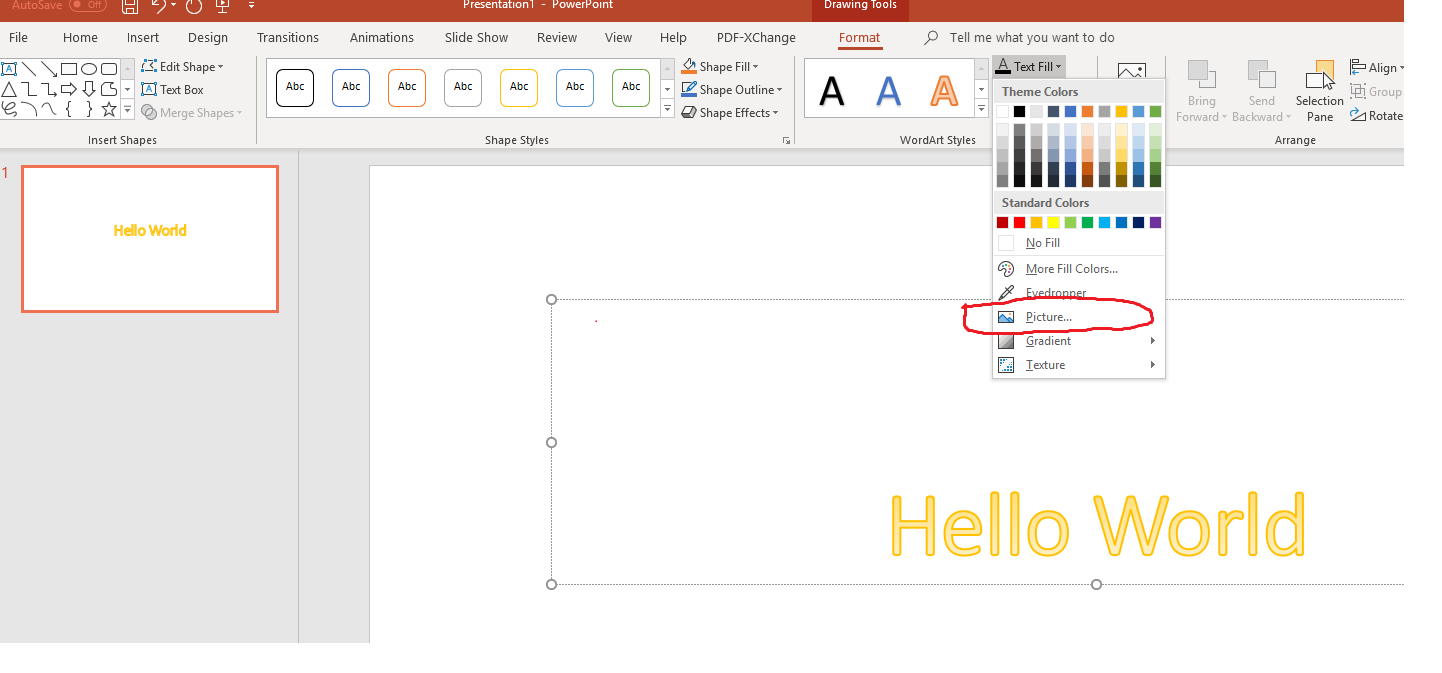
Task: Pick the standard yellow color swatch
Action: pyautogui.click(x=1054, y=222)
